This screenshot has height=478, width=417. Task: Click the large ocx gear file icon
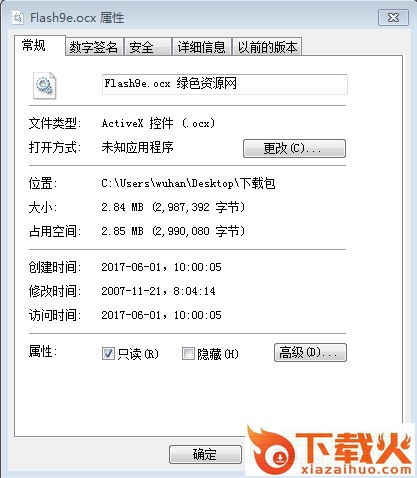point(44,85)
